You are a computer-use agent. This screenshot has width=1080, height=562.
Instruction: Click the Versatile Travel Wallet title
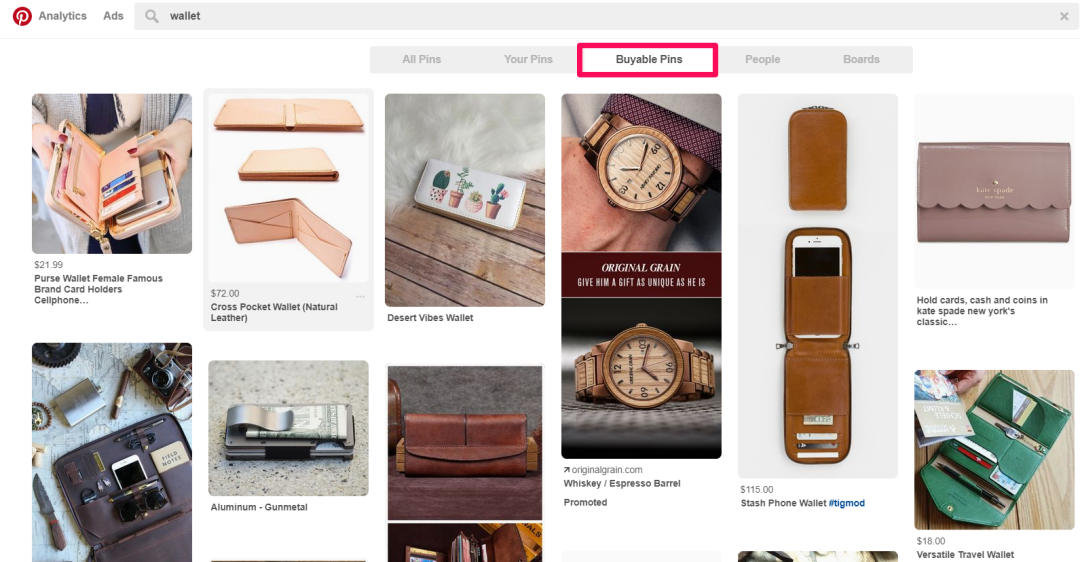tap(965, 554)
